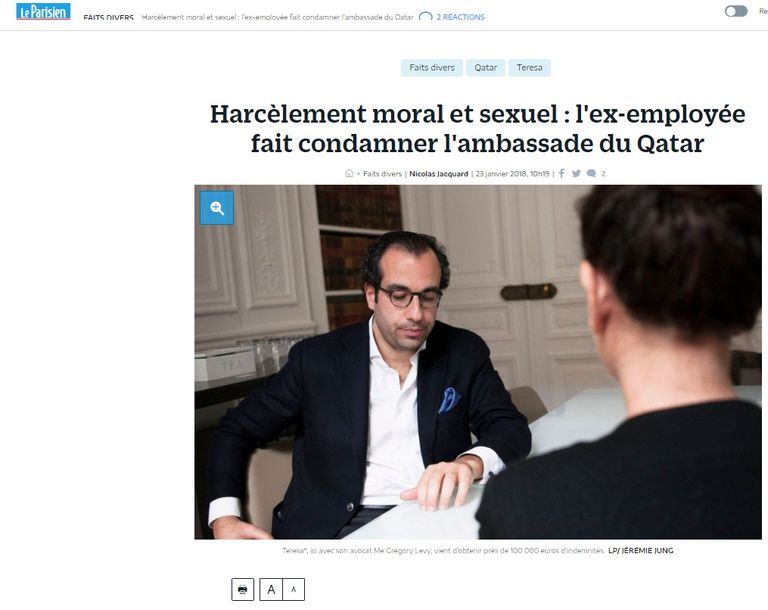The width and height of the screenshot is (768, 610).
Task: Click the comment count number 2
Action: (603, 173)
